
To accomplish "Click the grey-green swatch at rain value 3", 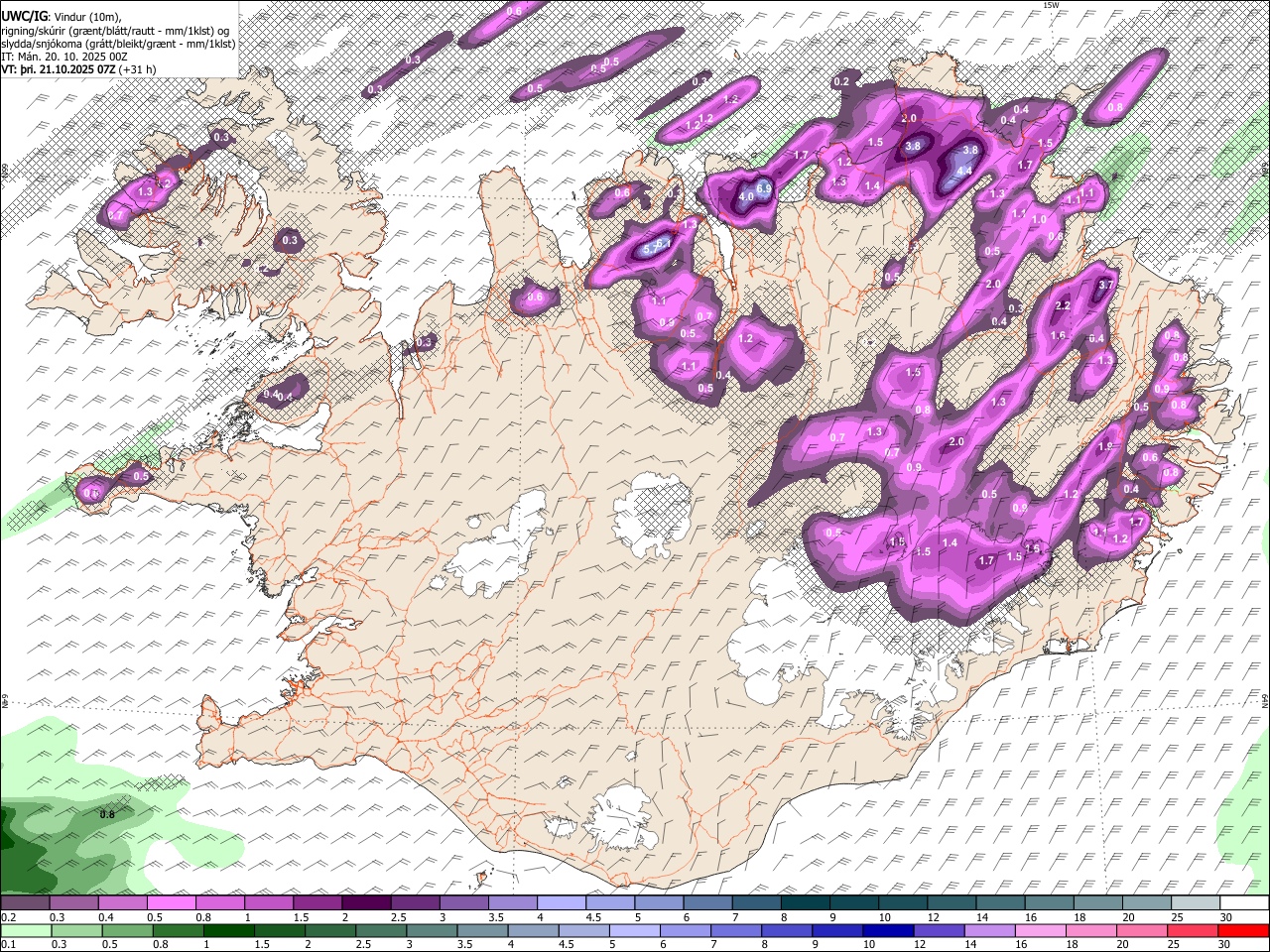I will [x=432, y=930].
